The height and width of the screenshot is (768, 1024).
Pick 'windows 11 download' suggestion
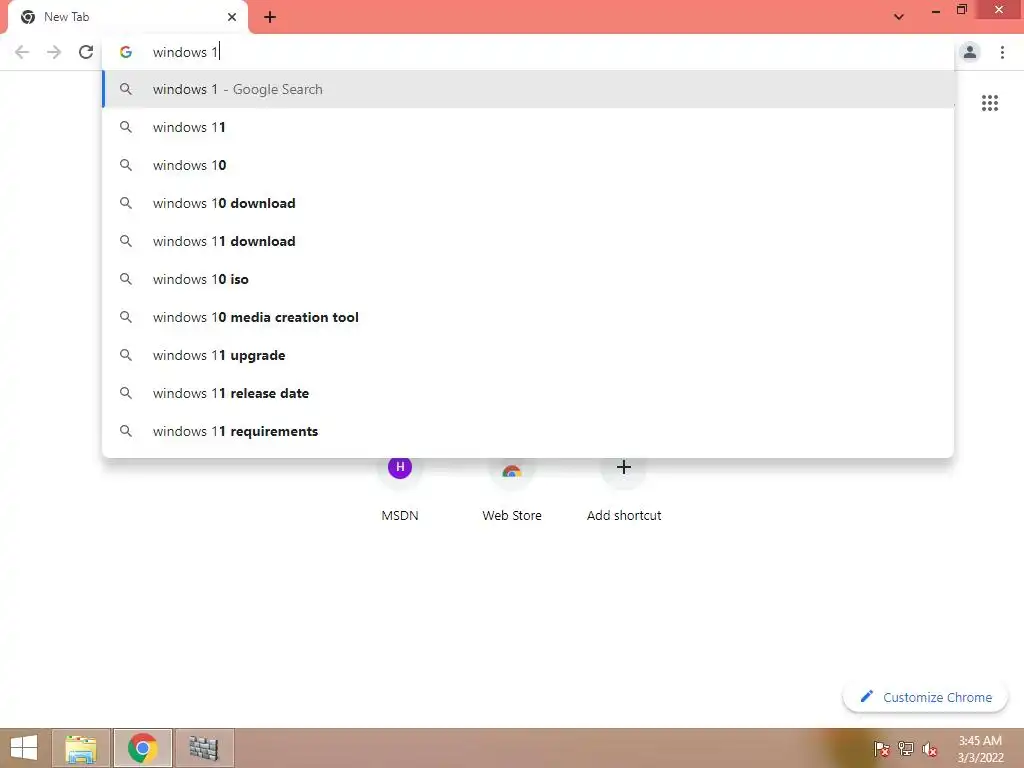528,241
